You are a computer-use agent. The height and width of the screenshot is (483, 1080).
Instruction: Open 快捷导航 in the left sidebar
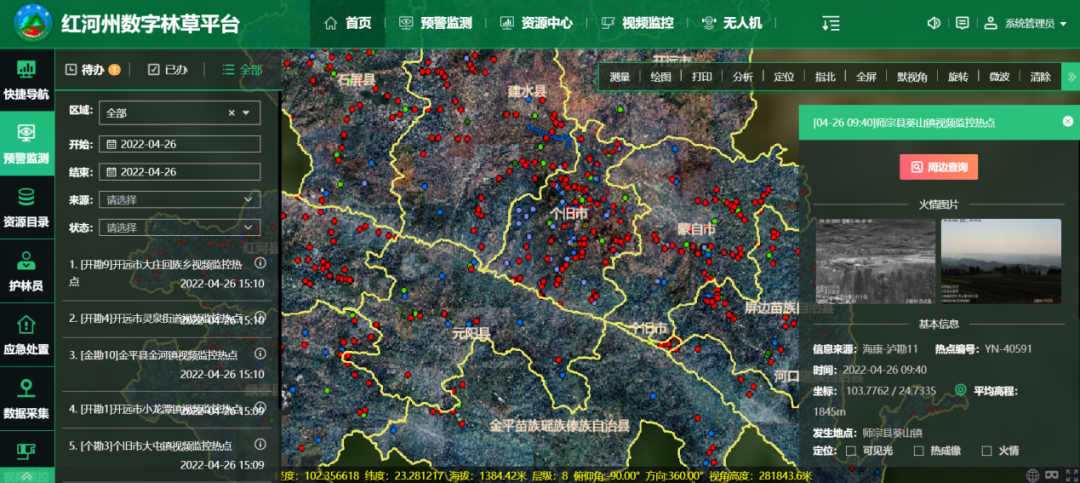click(x=26, y=79)
